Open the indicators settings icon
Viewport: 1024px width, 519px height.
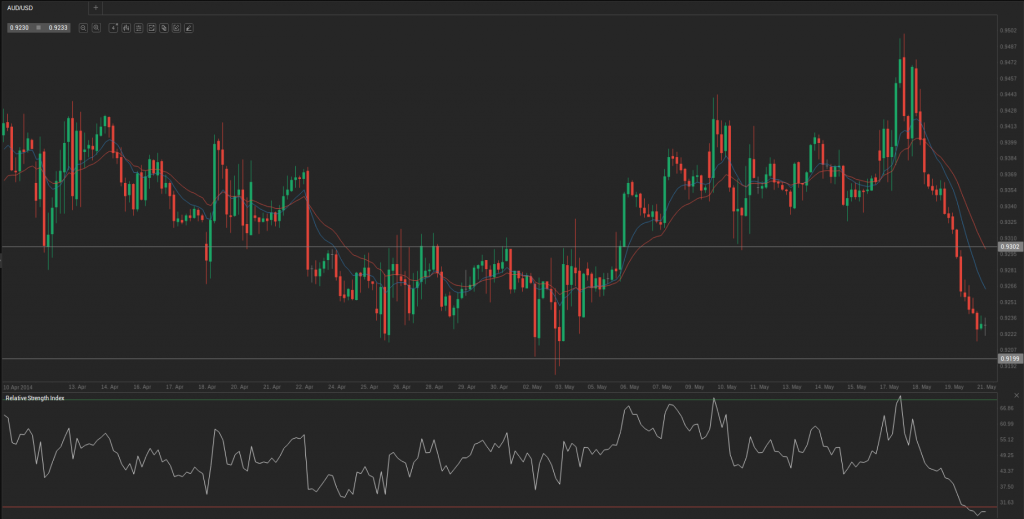(138, 28)
